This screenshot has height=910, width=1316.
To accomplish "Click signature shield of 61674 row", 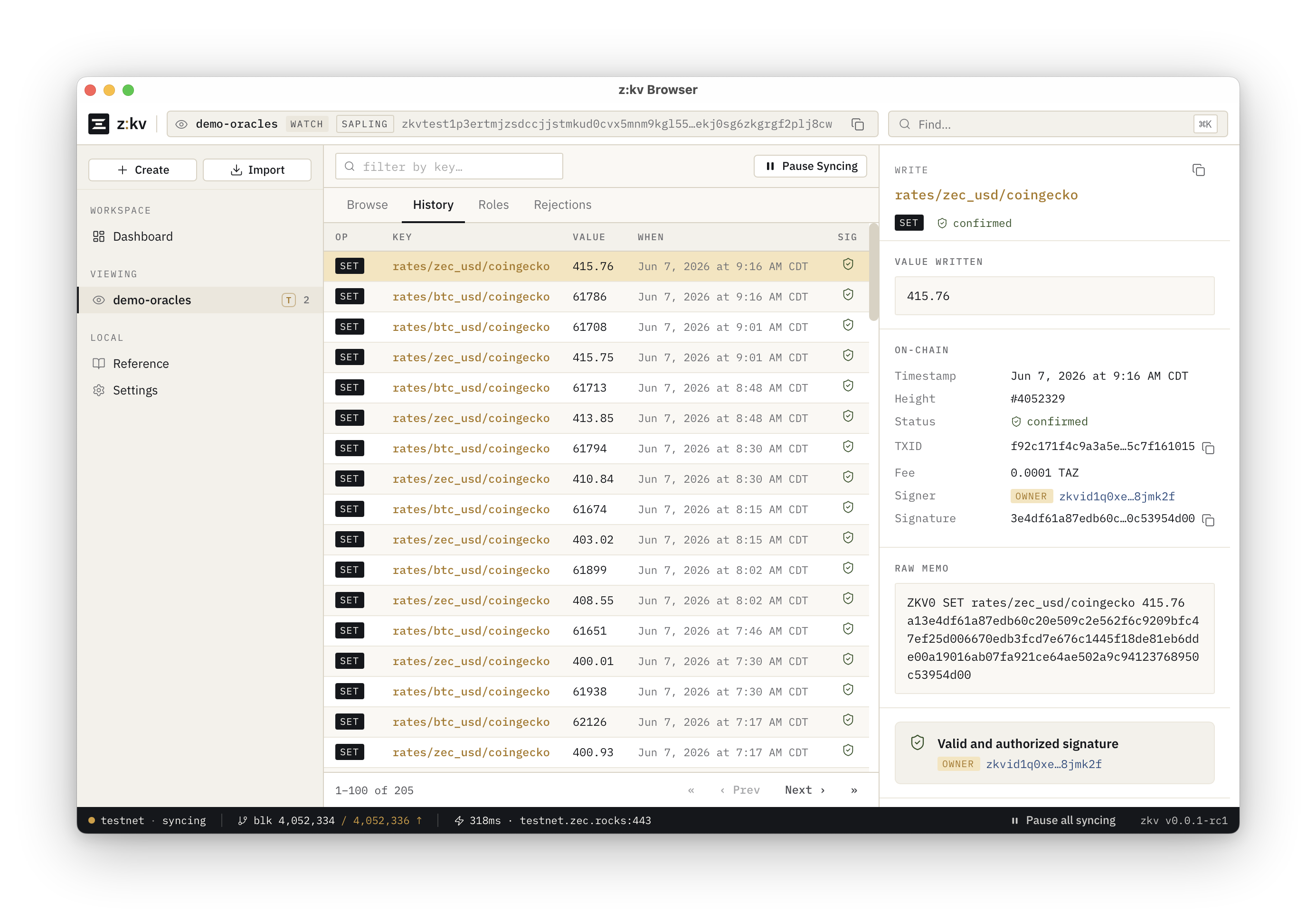I will [x=848, y=507].
